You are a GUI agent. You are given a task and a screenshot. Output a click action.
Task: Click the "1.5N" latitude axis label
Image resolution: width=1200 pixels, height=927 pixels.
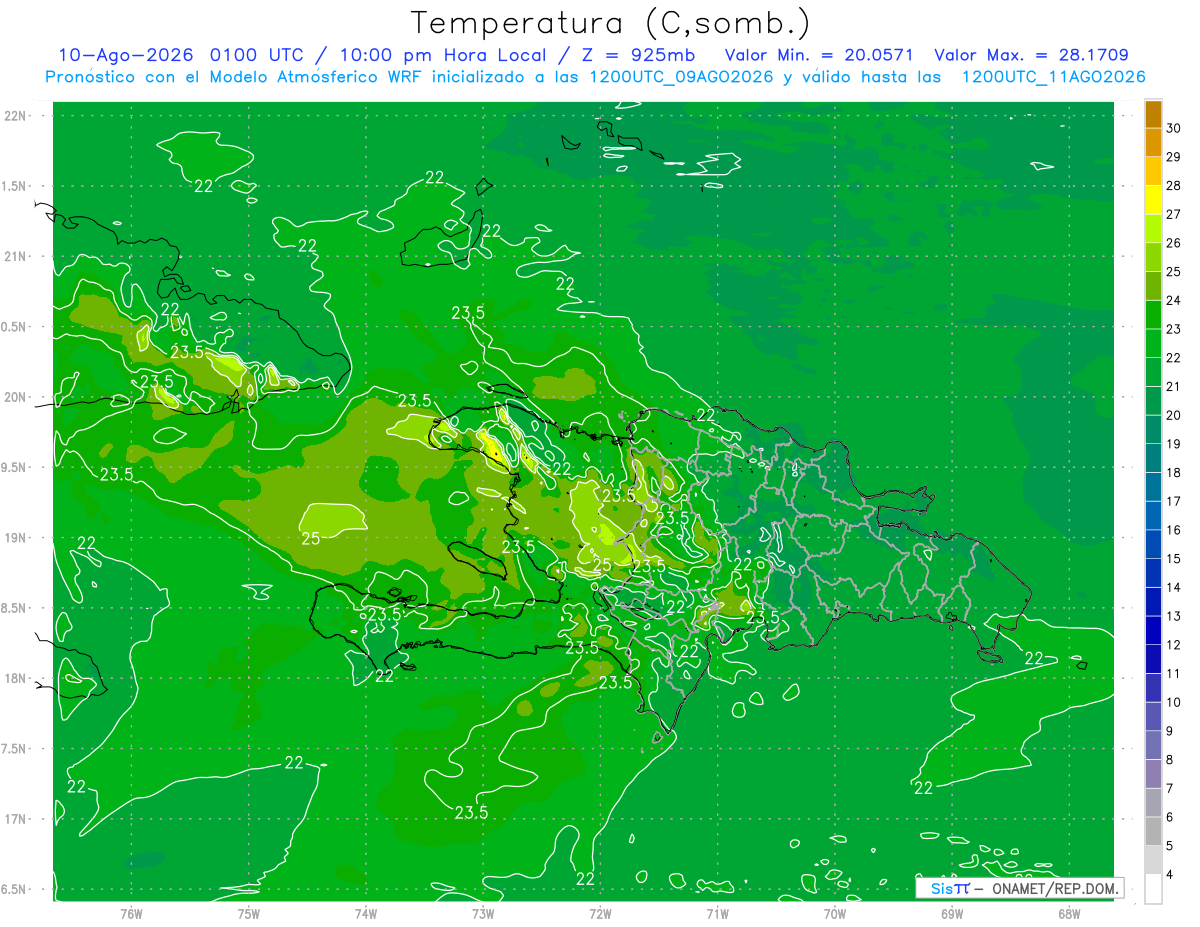16,186
